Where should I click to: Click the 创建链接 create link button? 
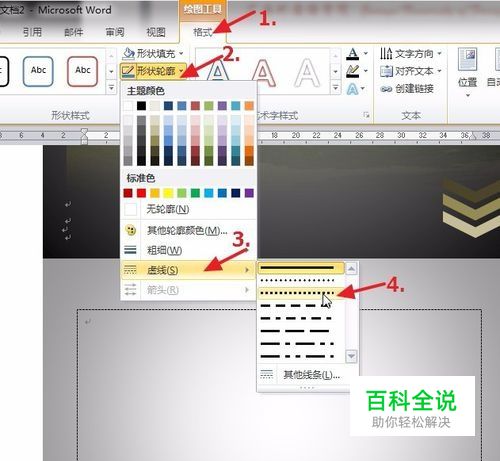tap(407, 89)
